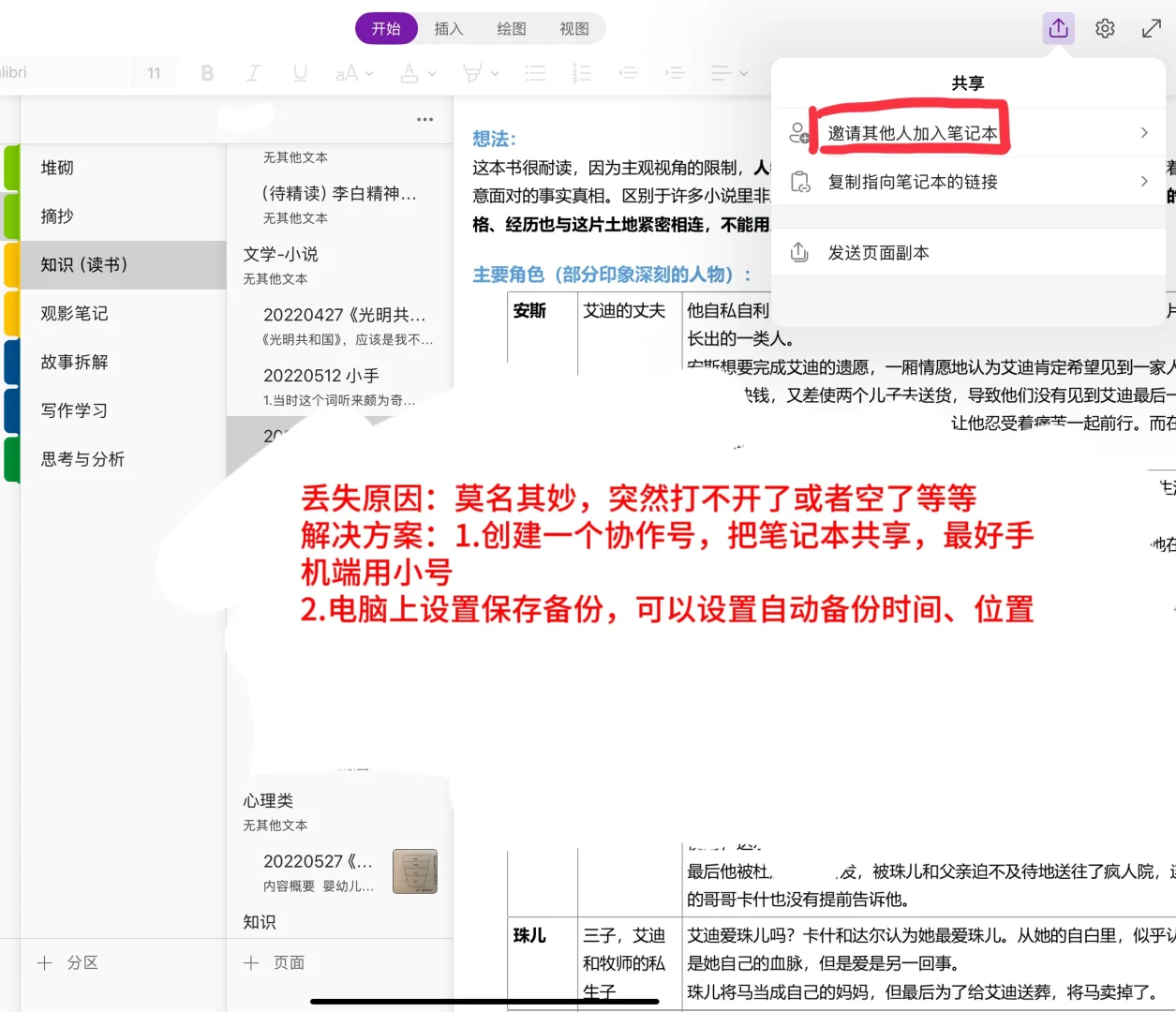Open OneNote settings via the gear icon
This screenshot has width=1176, height=1012.
(1104, 28)
